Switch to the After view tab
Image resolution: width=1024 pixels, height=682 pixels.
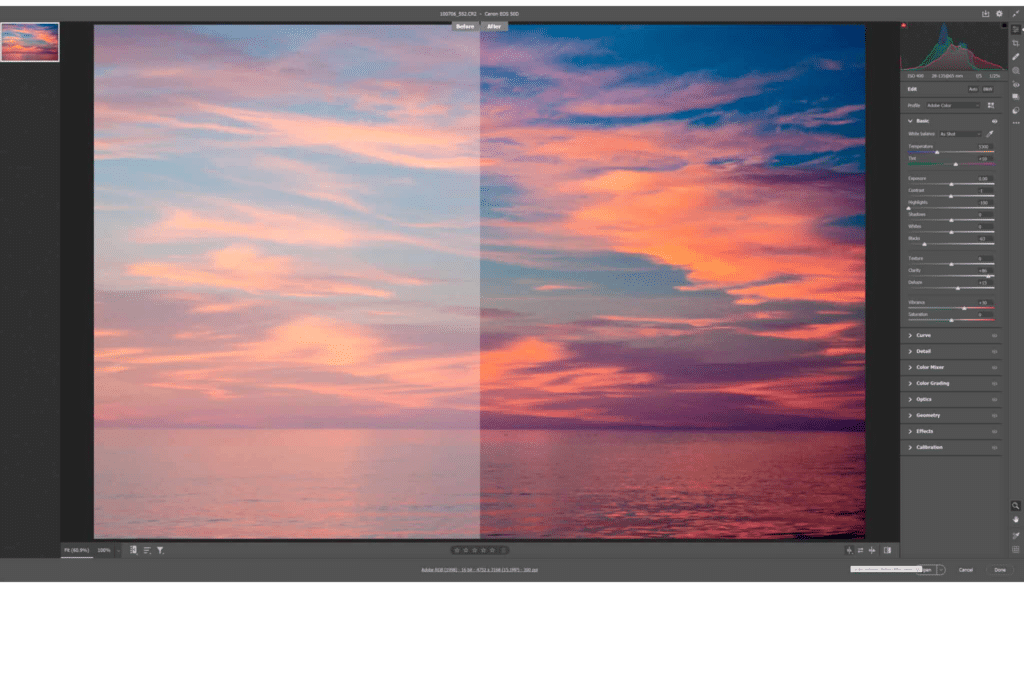pyautogui.click(x=493, y=26)
